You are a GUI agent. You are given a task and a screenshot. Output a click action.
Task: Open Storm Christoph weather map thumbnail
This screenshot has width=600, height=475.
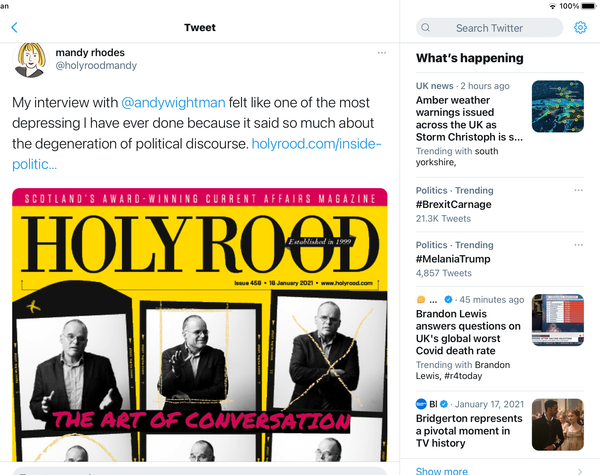tap(558, 106)
